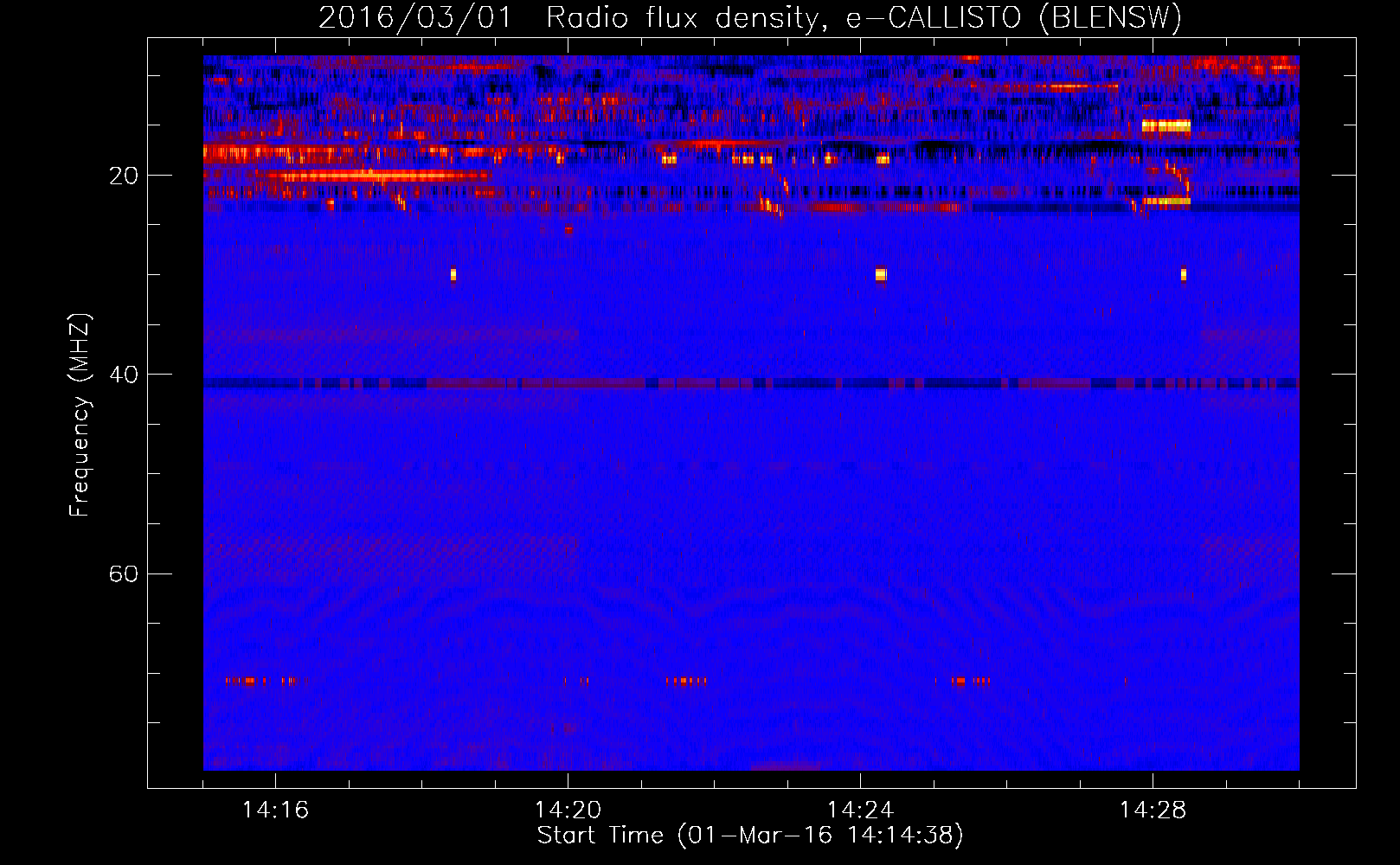
Task: Click the dark horizontal band near 40 MHz
Action: [x=751, y=383]
